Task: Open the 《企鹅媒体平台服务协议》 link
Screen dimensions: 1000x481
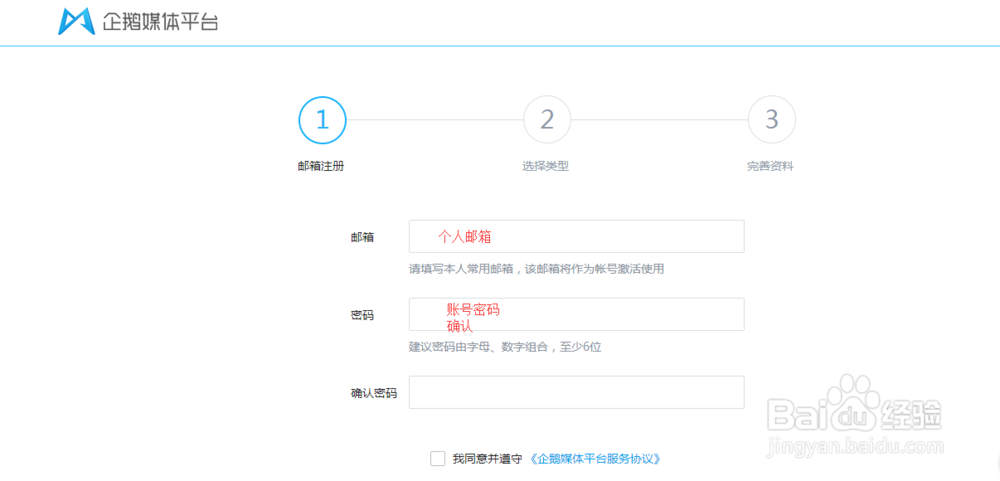Action: point(595,459)
